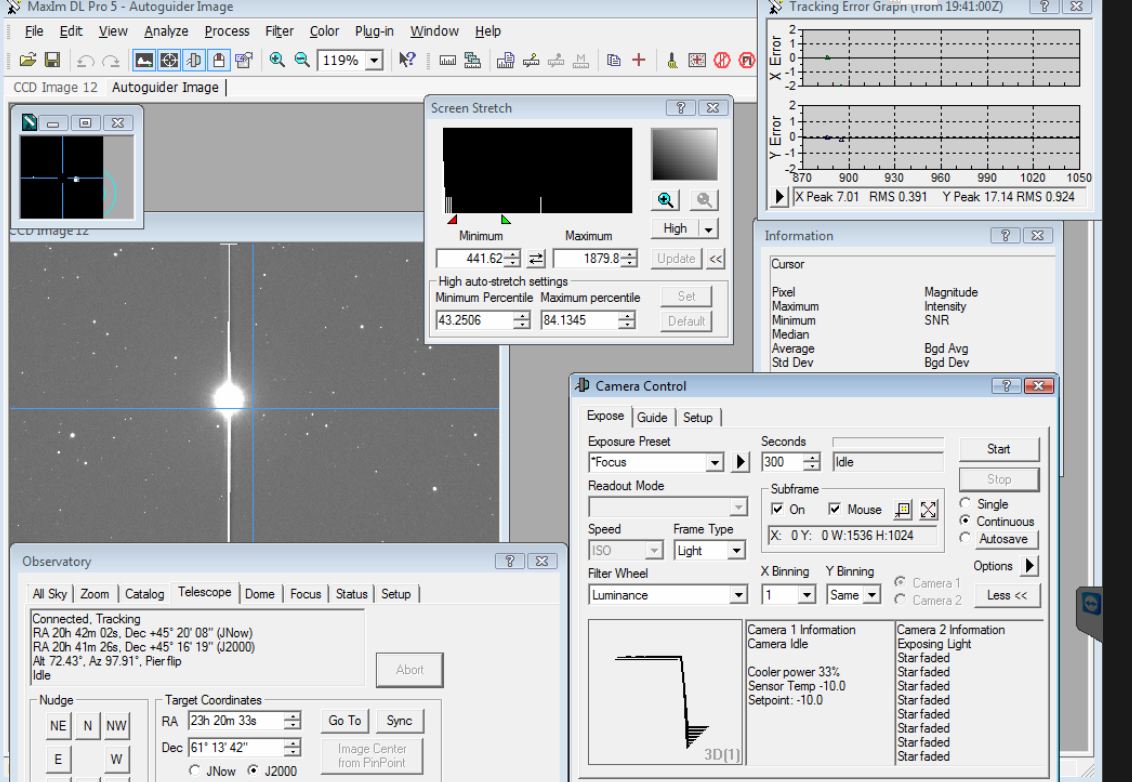The height and width of the screenshot is (782, 1132).
Task: Click the NE nudge button
Action: click(x=58, y=726)
